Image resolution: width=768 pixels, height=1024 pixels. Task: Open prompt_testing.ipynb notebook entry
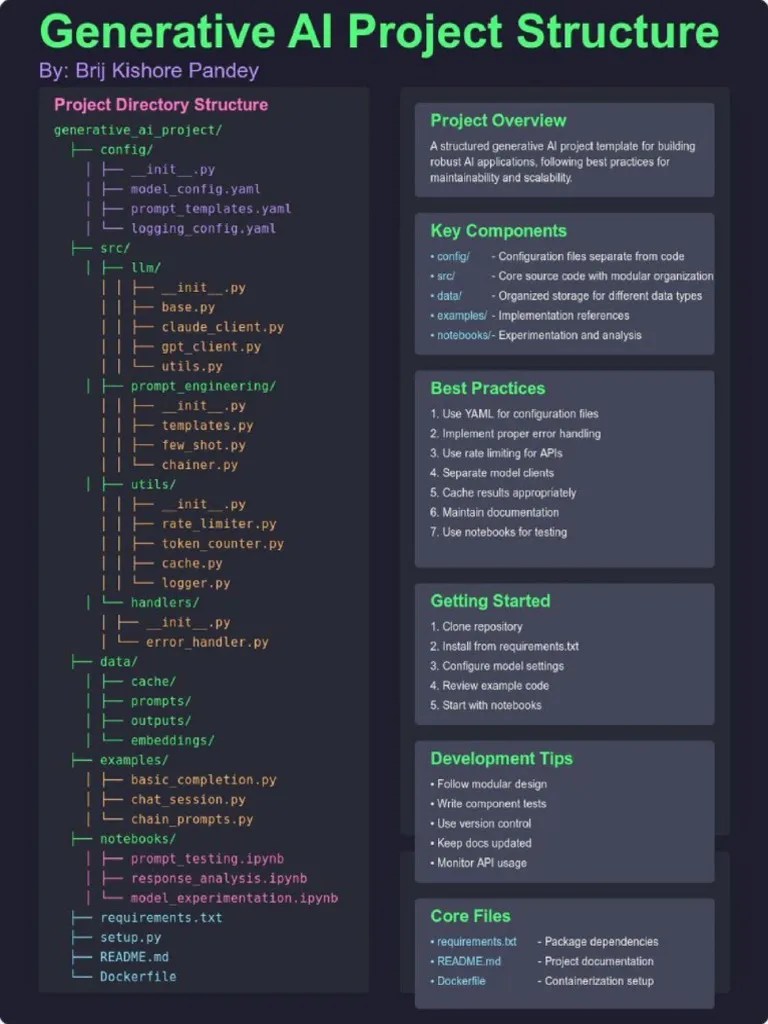click(207, 858)
